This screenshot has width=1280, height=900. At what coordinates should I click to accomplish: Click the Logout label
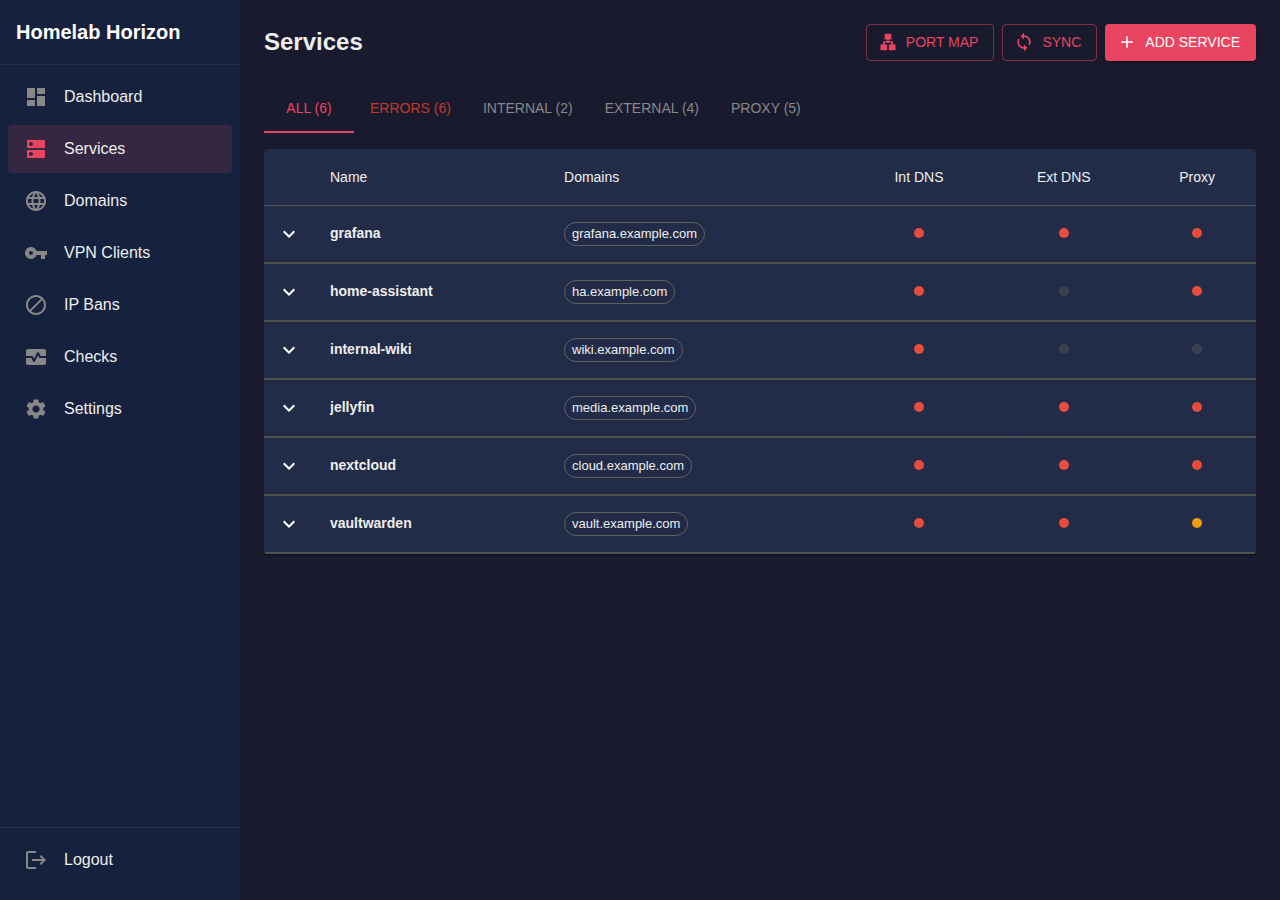[89, 860]
